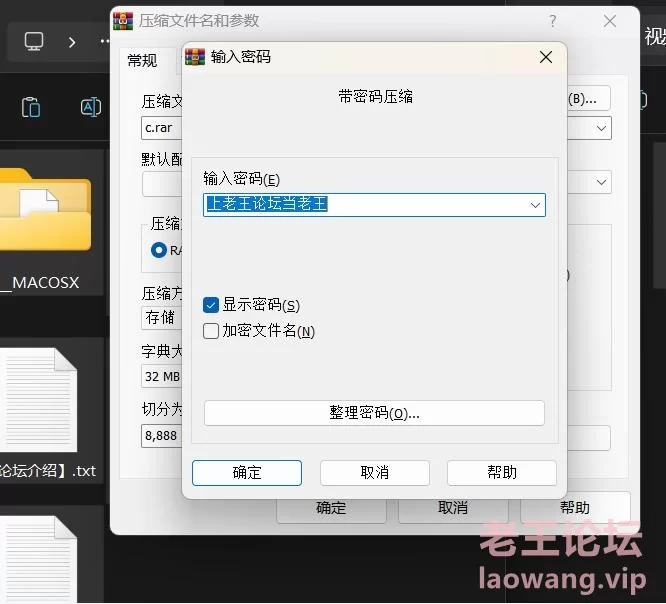Viewport: 666px width, 604px height.
Task: Open the password history dropdown arrow
Action: pos(535,205)
